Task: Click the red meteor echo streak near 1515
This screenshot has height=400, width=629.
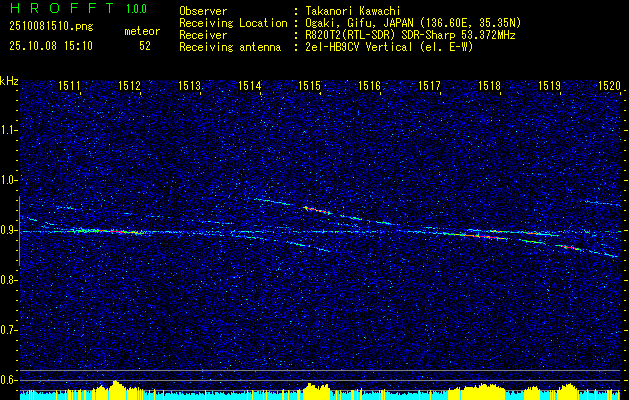Action: click(318, 210)
